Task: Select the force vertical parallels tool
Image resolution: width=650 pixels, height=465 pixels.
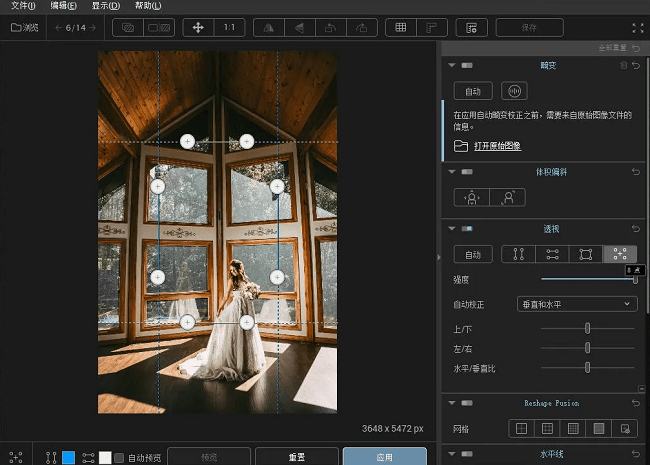Action: point(518,254)
